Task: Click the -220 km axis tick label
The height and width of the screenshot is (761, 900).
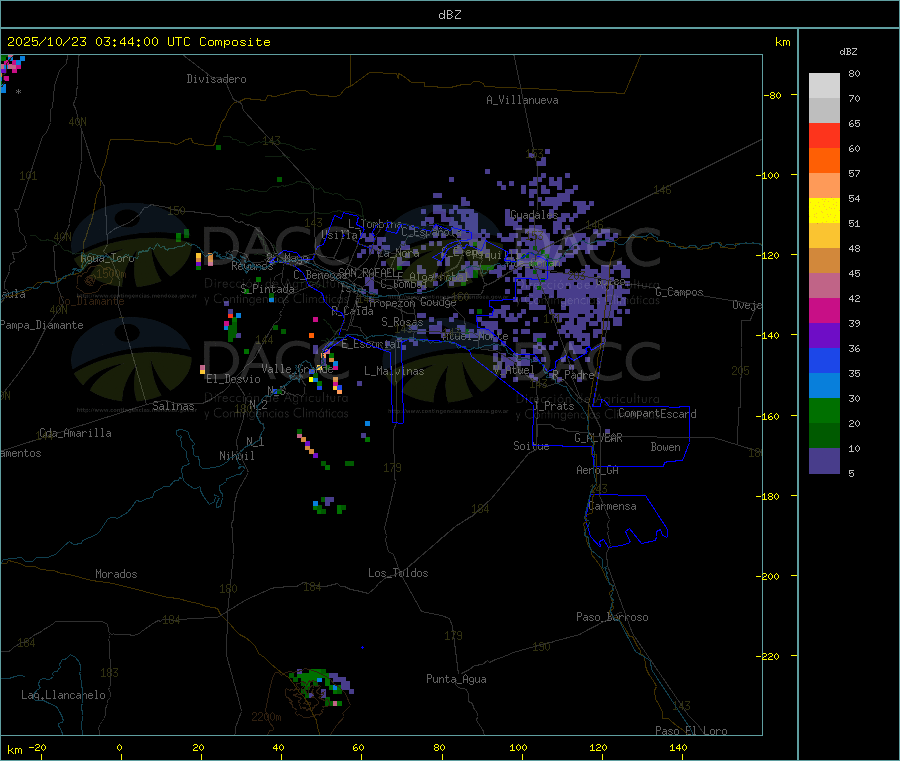Action: 770,657
